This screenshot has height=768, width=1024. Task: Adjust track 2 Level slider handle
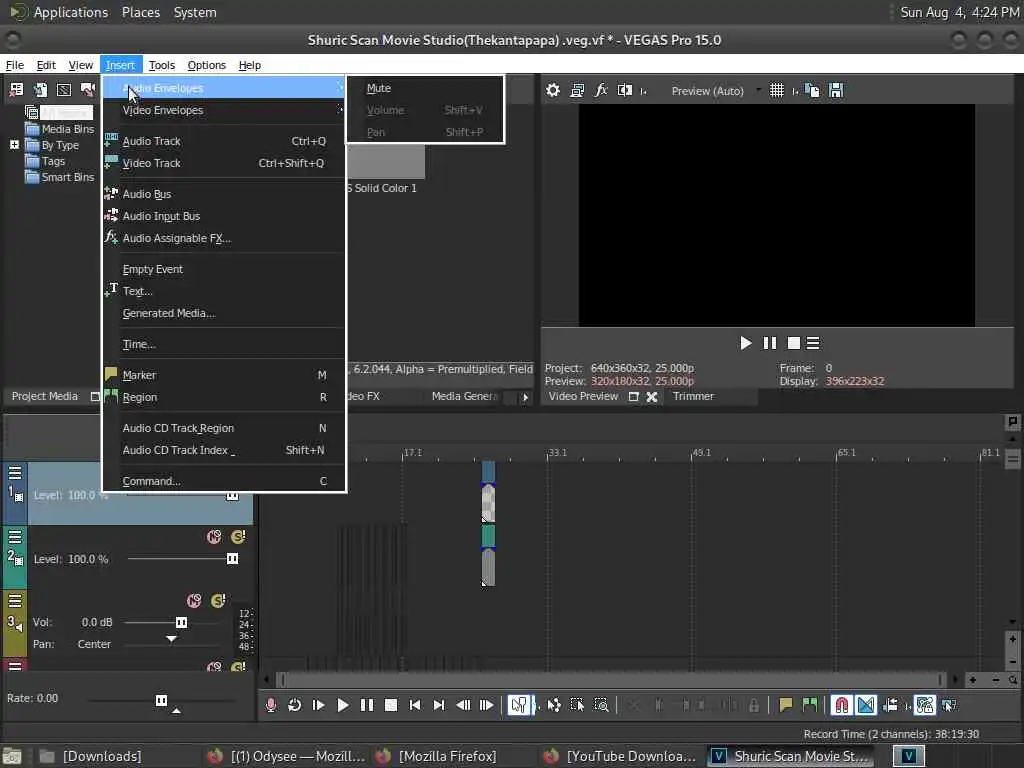[232, 558]
